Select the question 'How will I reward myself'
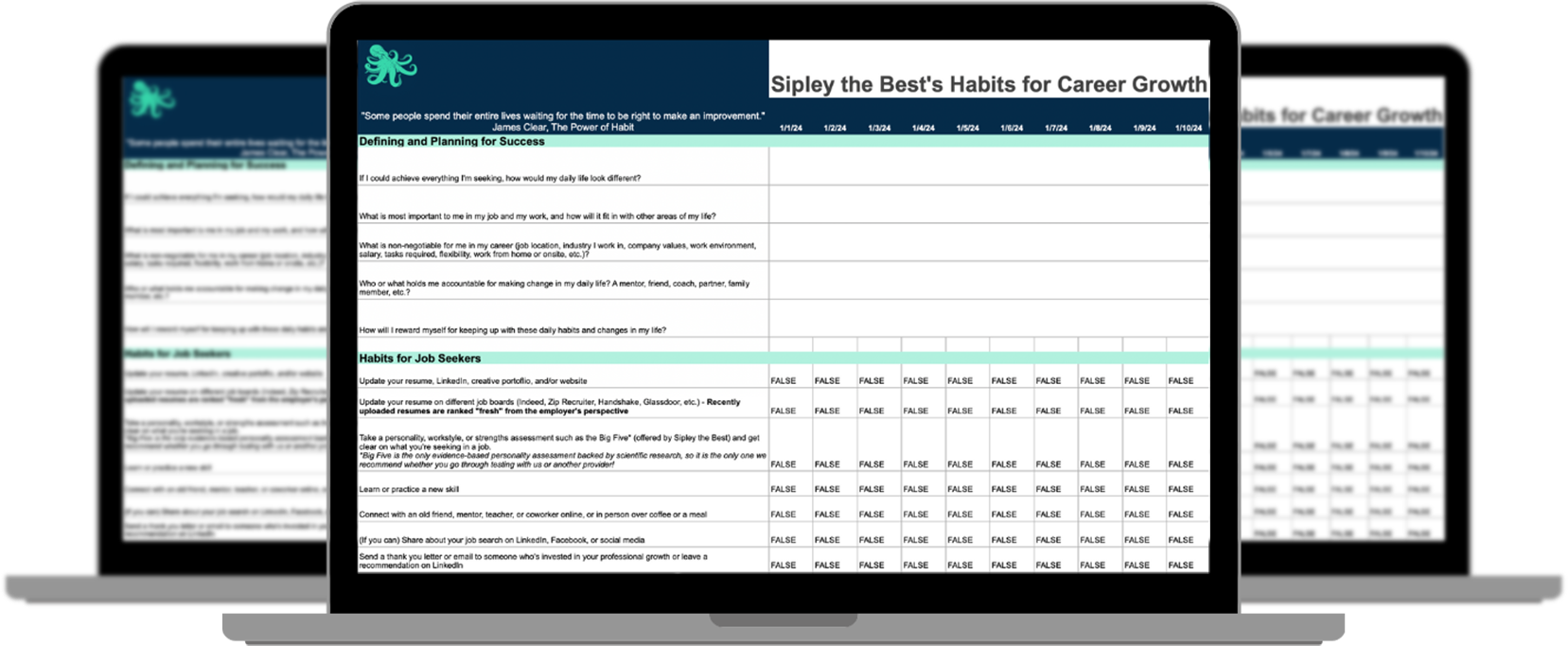Image resolution: width=1568 pixels, height=646 pixels. point(512,330)
